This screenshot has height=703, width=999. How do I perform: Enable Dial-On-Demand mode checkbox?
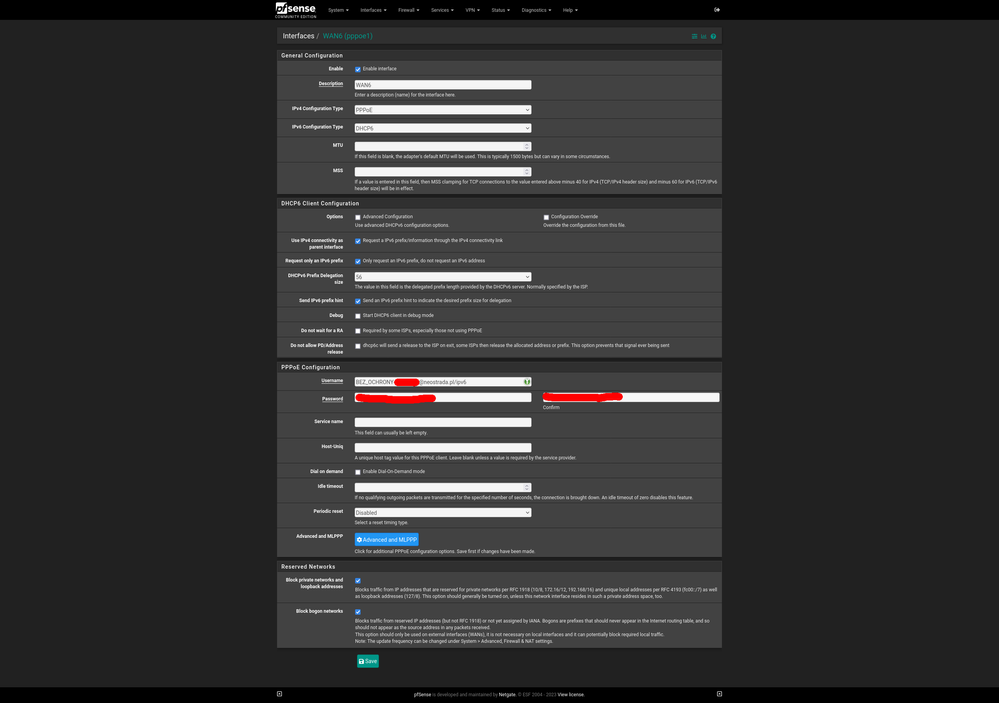click(358, 472)
